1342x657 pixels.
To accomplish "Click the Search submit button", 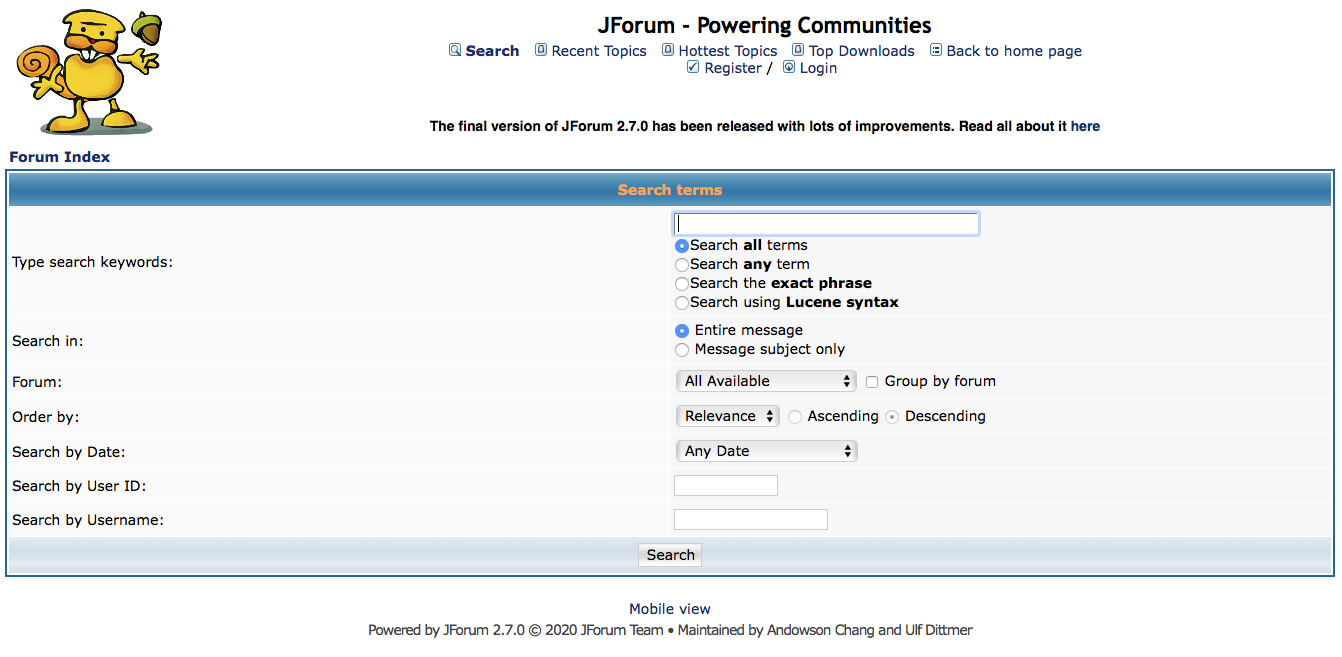I will tap(670, 555).
